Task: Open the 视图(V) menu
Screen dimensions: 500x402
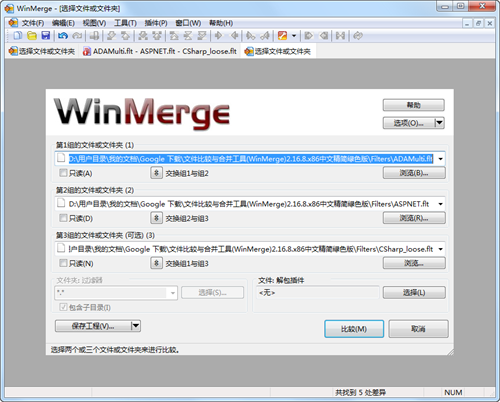Action: click(x=94, y=23)
